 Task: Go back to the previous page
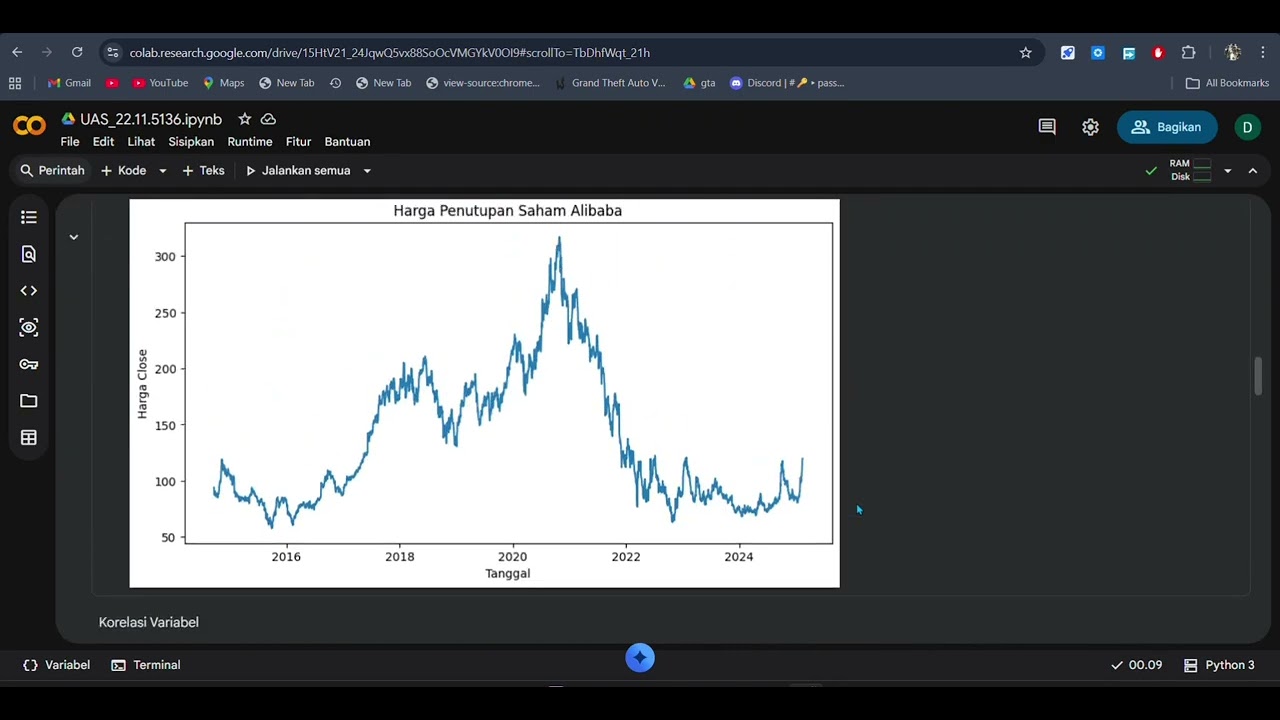(x=17, y=53)
